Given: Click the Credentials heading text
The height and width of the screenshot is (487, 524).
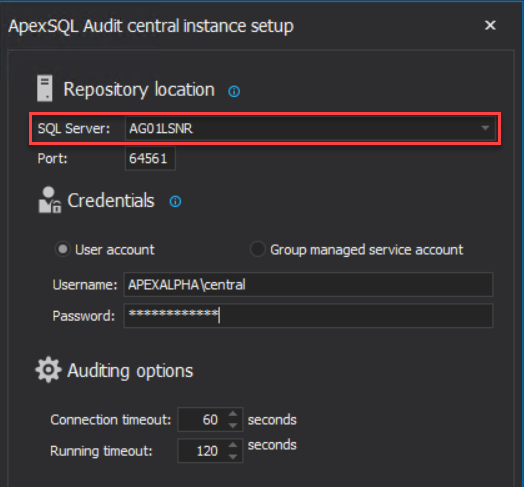Looking at the screenshot, I should pos(111,201).
